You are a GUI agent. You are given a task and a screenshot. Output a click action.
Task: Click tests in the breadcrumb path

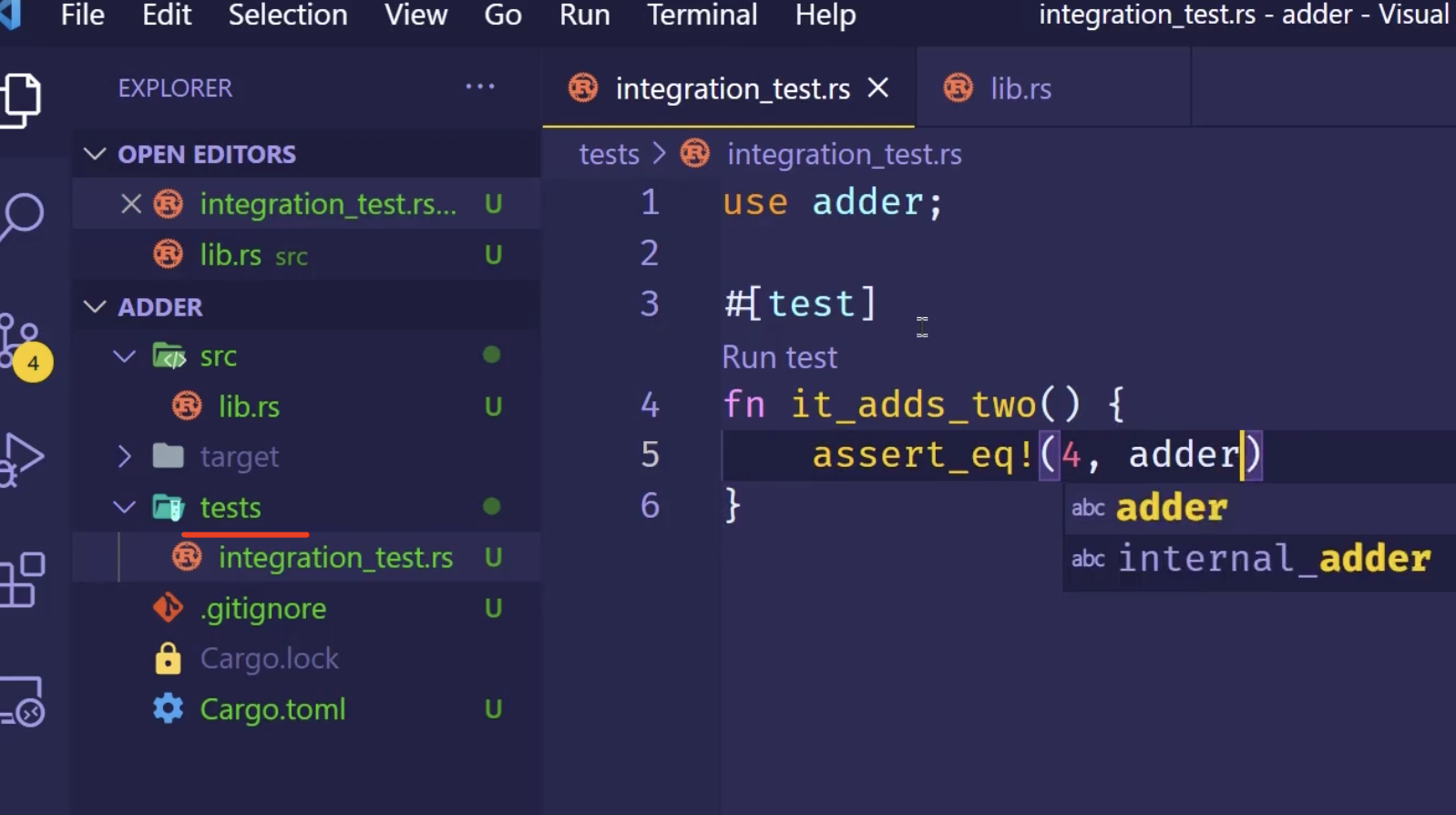pos(609,154)
